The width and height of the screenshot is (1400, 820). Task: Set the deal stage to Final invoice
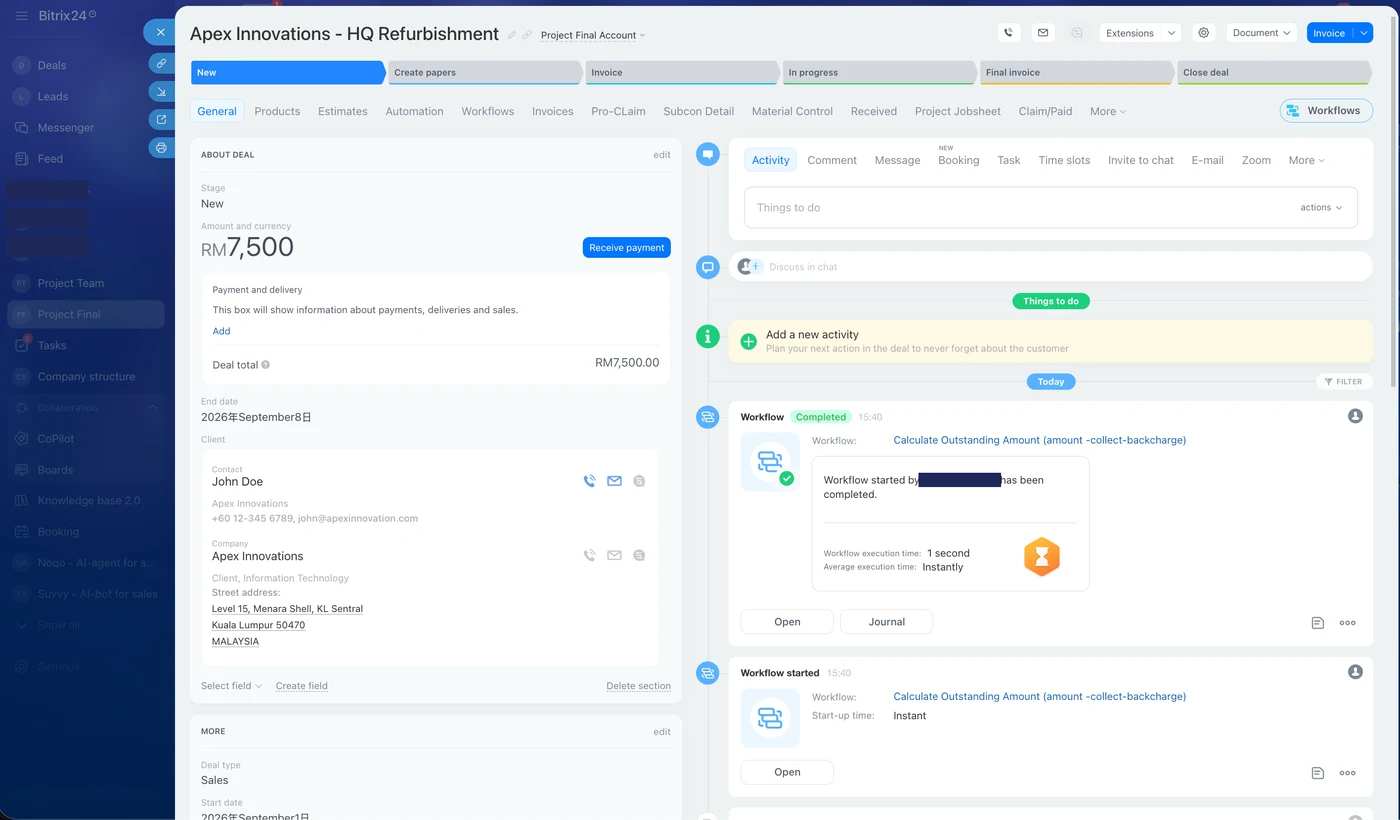1076,72
